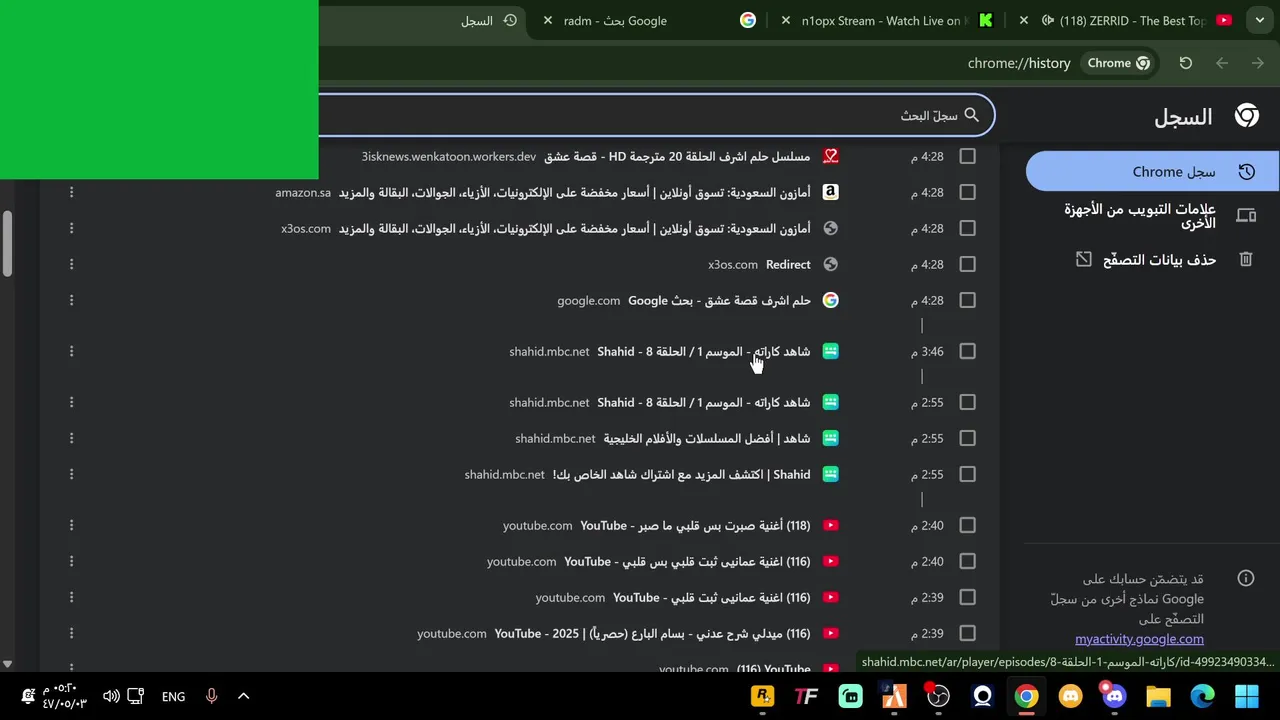
Task: Click the magnifier icon in history search
Action: [x=971, y=115]
